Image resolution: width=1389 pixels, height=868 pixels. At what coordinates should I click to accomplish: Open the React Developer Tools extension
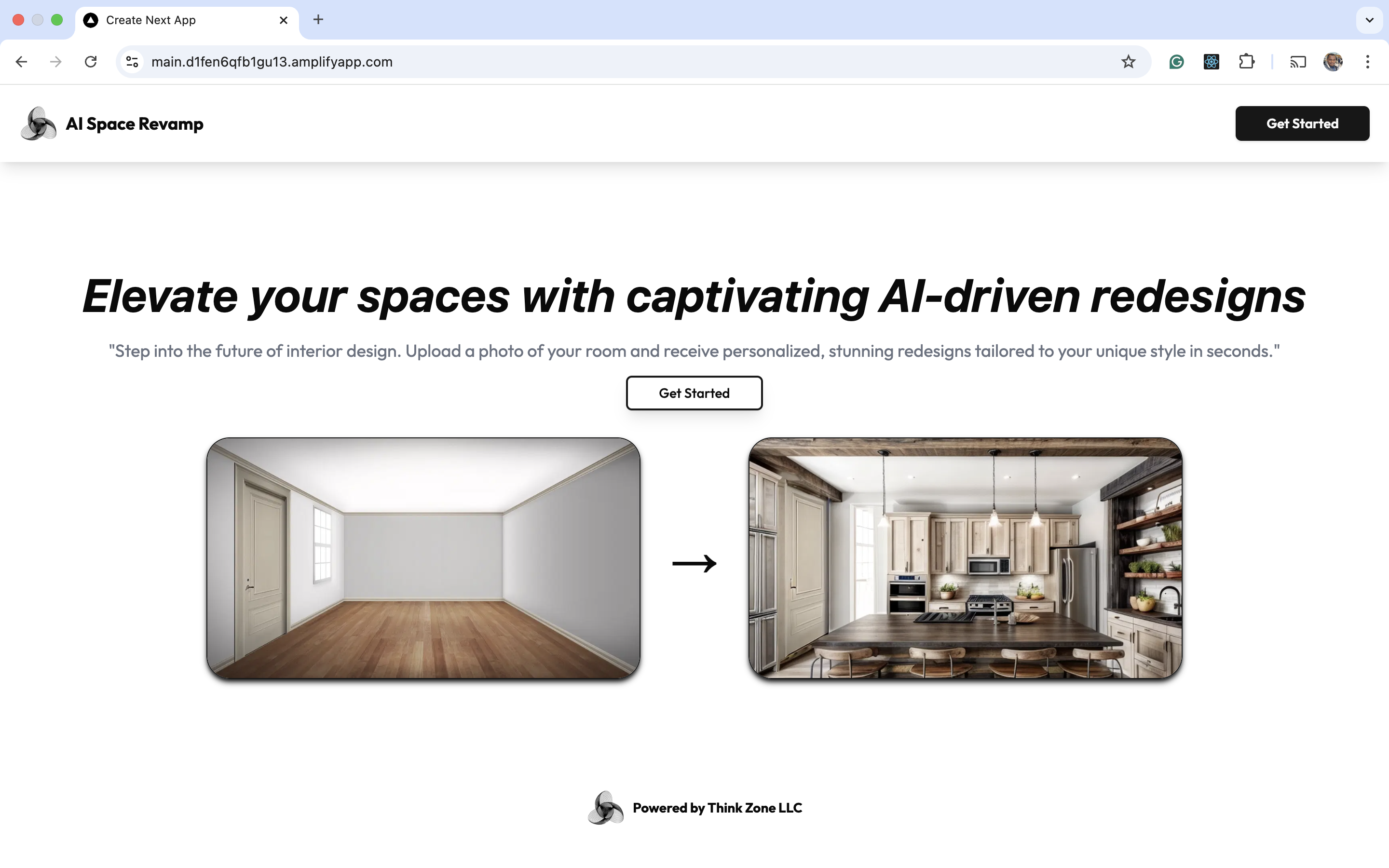click(1211, 61)
